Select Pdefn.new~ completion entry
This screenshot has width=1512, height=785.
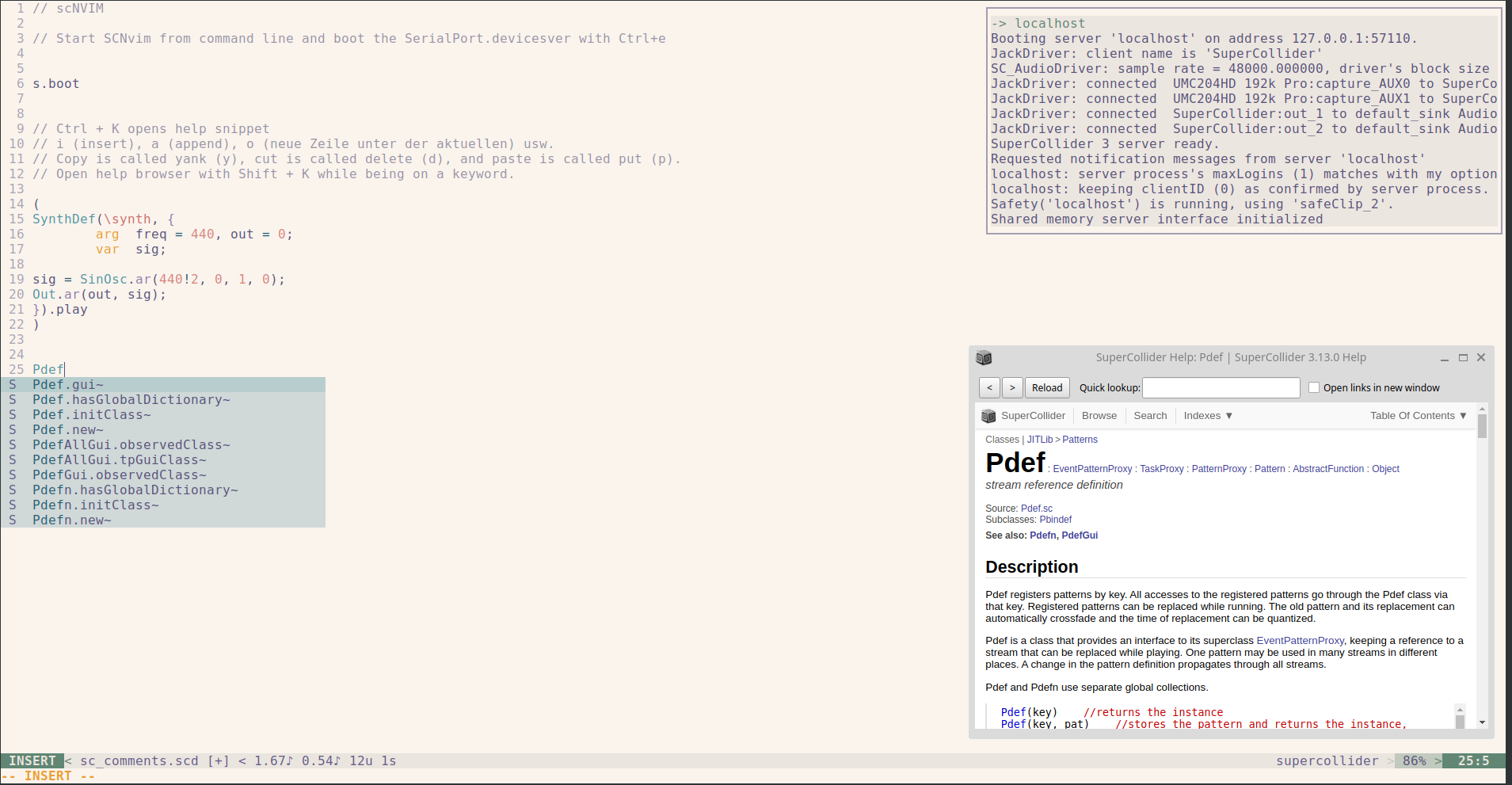tap(163, 520)
